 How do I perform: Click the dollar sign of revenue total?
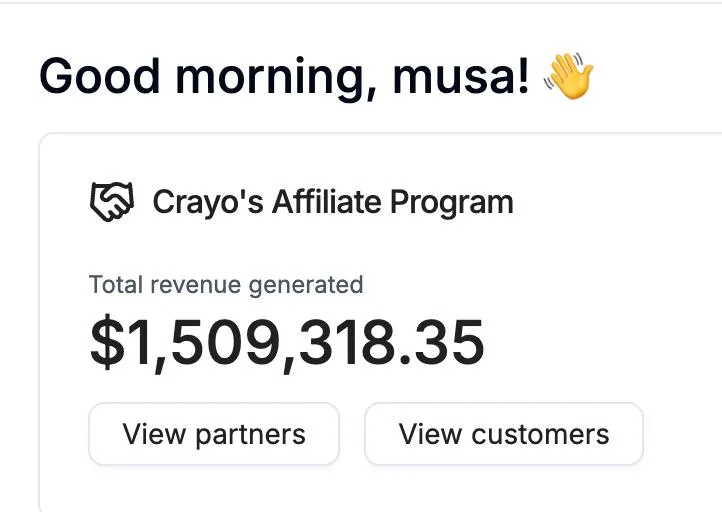pyautogui.click(x=105, y=342)
